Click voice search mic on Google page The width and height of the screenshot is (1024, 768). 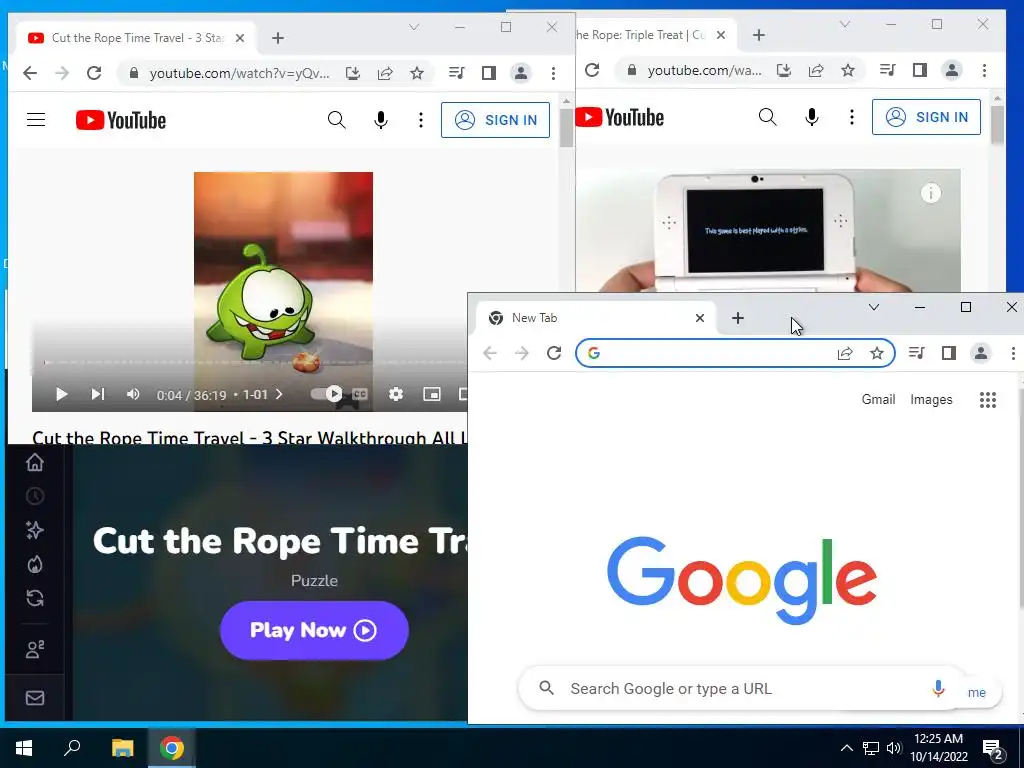[x=938, y=688]
